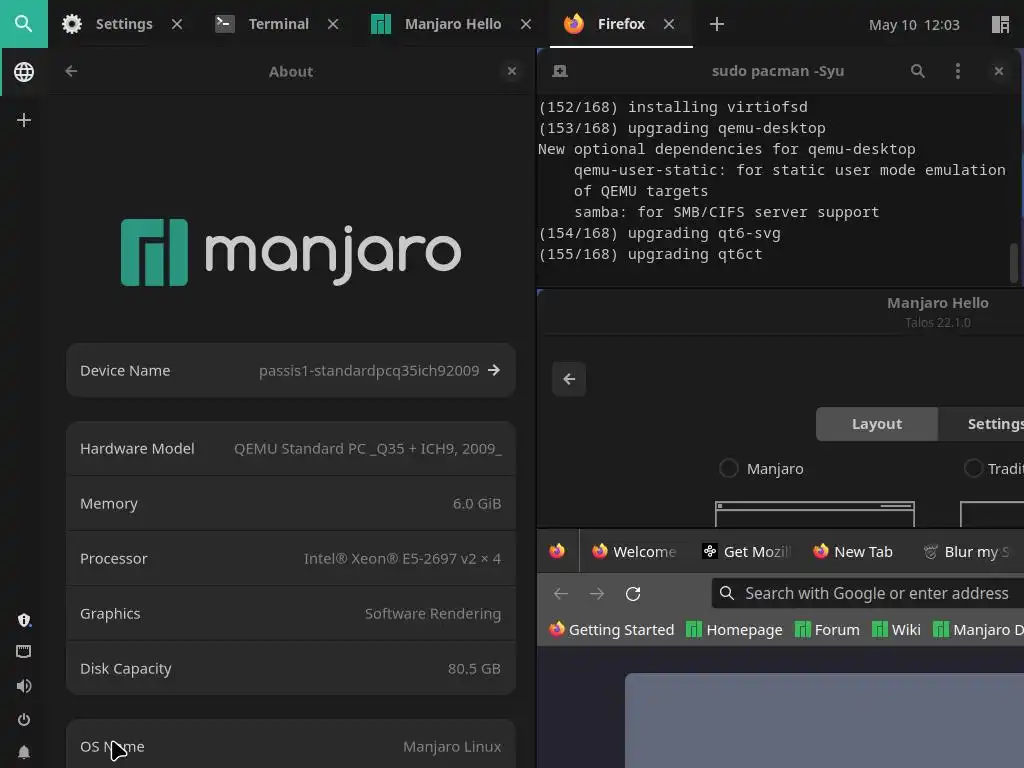Open new terminal tab icon
The height and width of the screenshot is (768, 1024).
pos(560,71)
